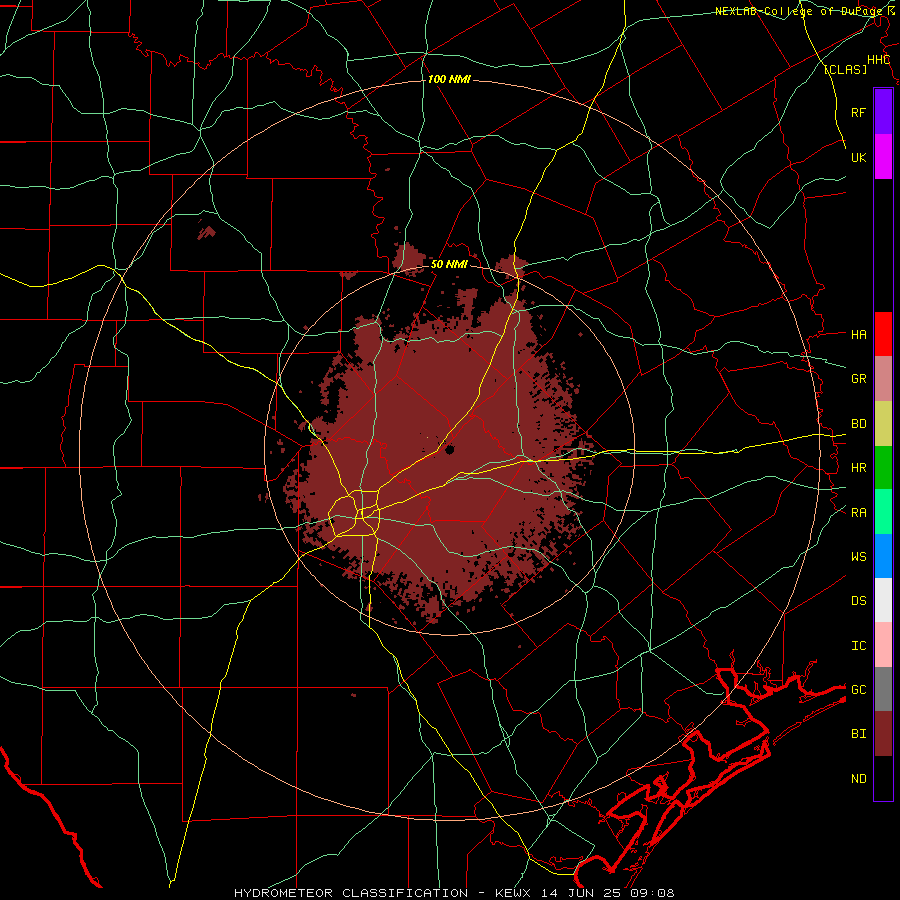Click the GC legend label
The height and width of the screenshot is (900, 900).
point(859,690)
